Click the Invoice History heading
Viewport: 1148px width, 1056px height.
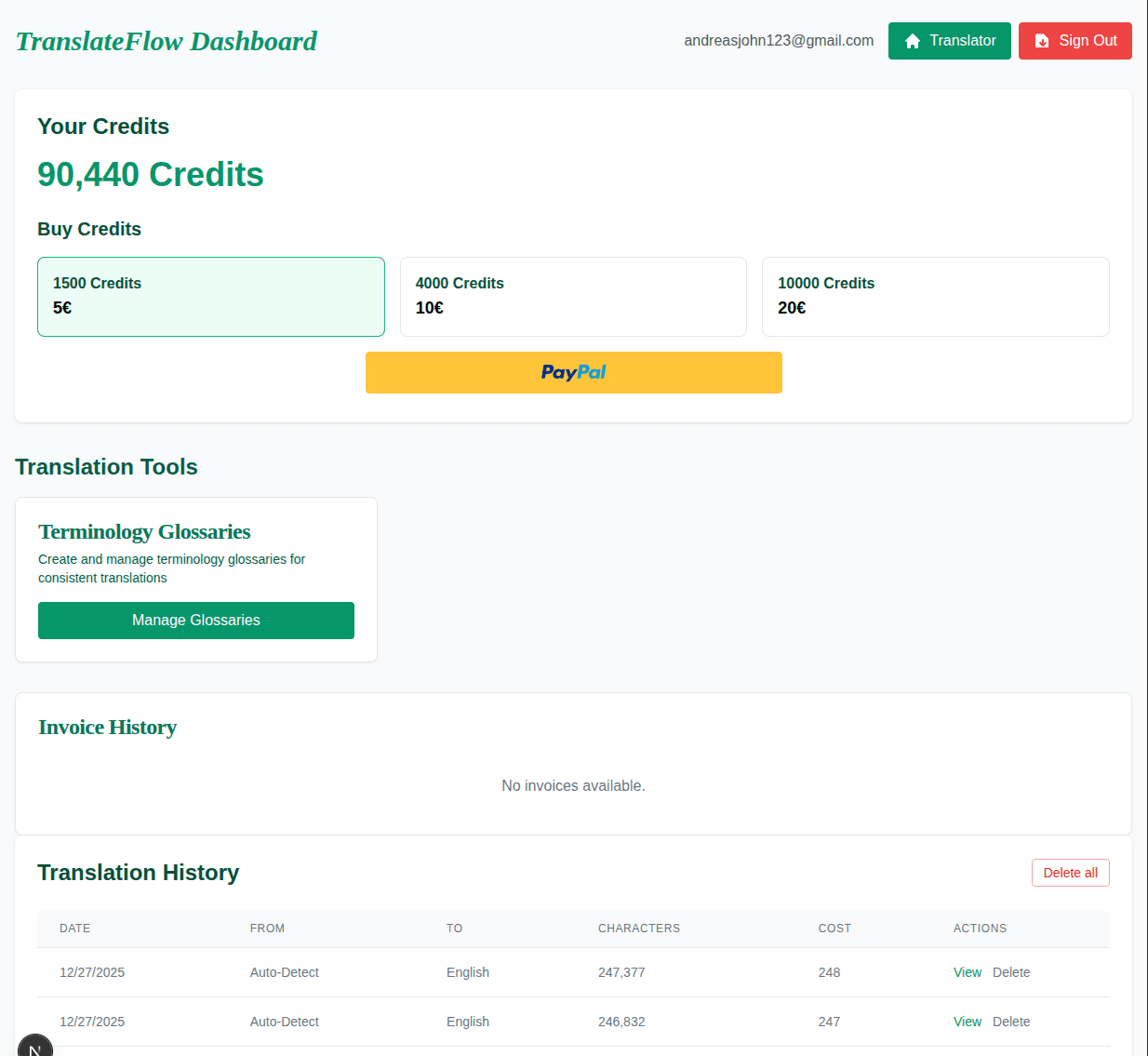coord(107,728)
